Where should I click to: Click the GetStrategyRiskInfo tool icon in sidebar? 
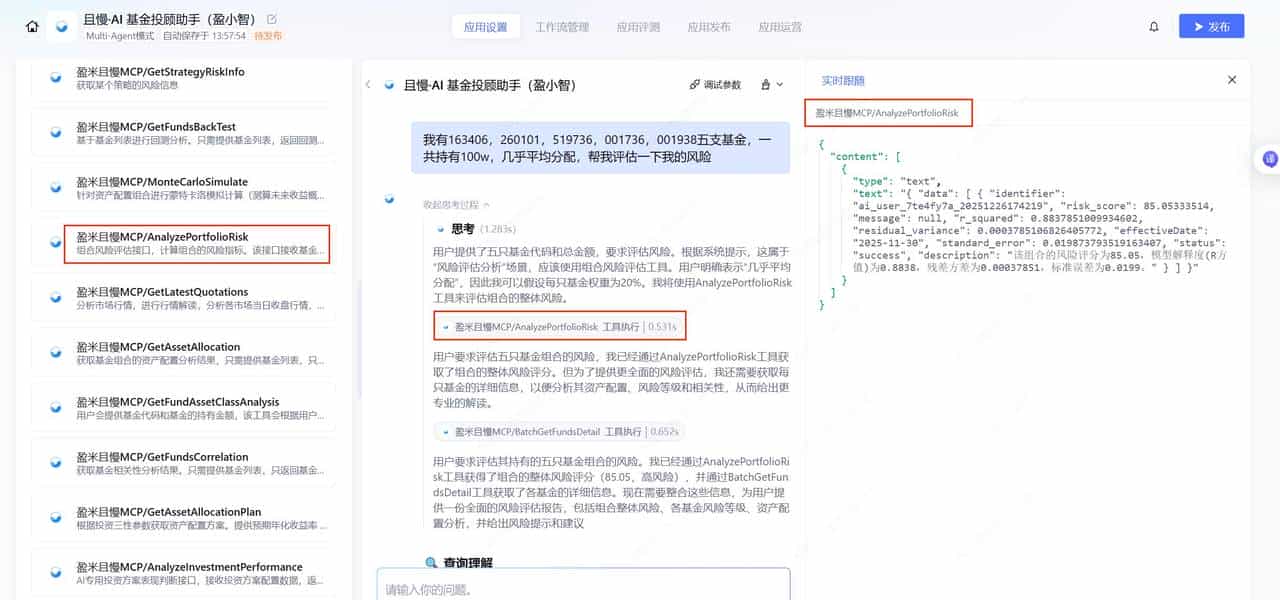point(56,77)
